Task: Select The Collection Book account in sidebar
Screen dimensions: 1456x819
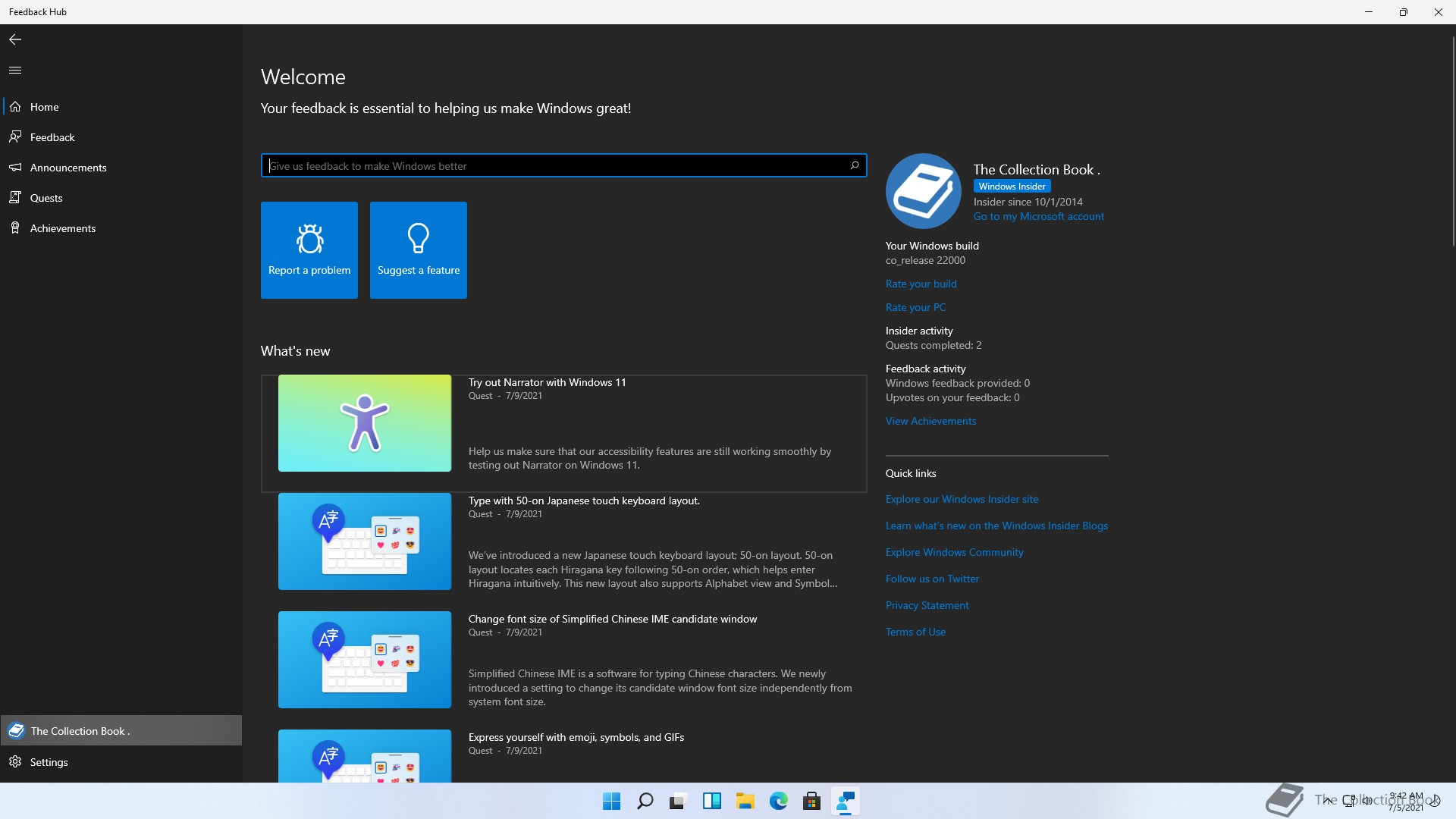Action: (121, 731)
